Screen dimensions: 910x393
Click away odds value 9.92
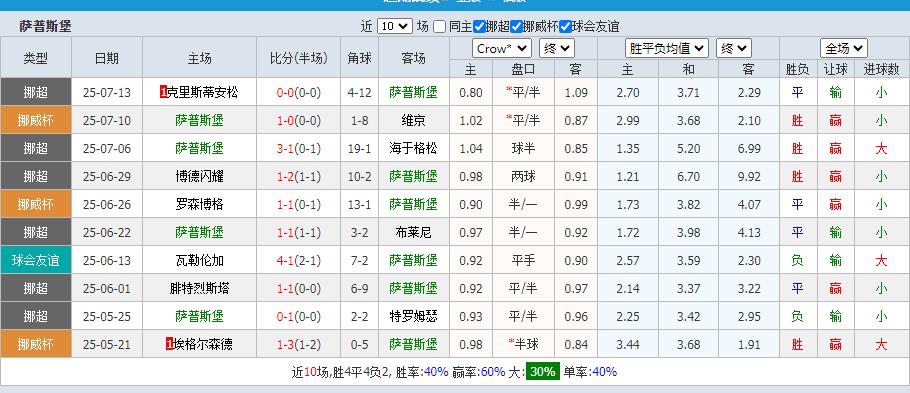749,176
